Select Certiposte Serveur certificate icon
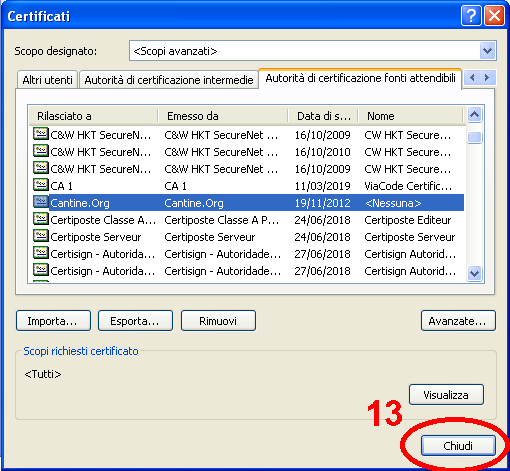The width and height of the screenshot is (510, 471). (x=41, y=236)
